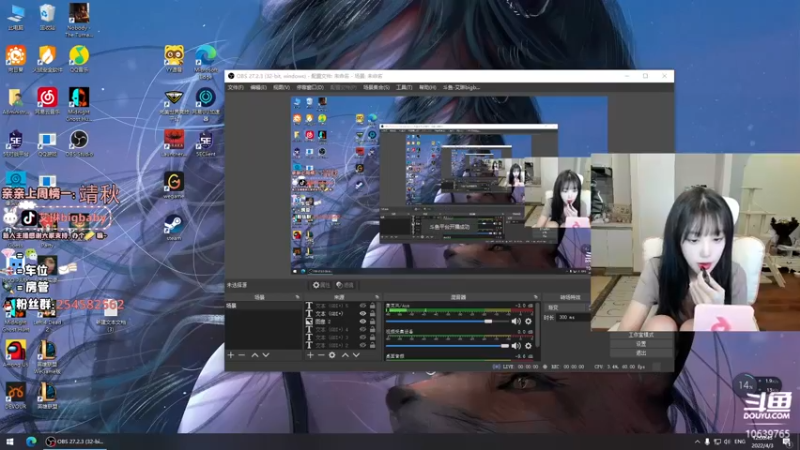Open the Windows Start menu
This screenshot has width=800, height=450.
[x=10, y=441]
